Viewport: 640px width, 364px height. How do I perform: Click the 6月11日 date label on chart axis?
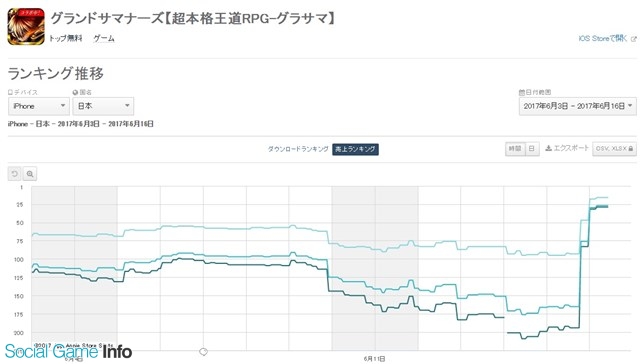(374, 359)
